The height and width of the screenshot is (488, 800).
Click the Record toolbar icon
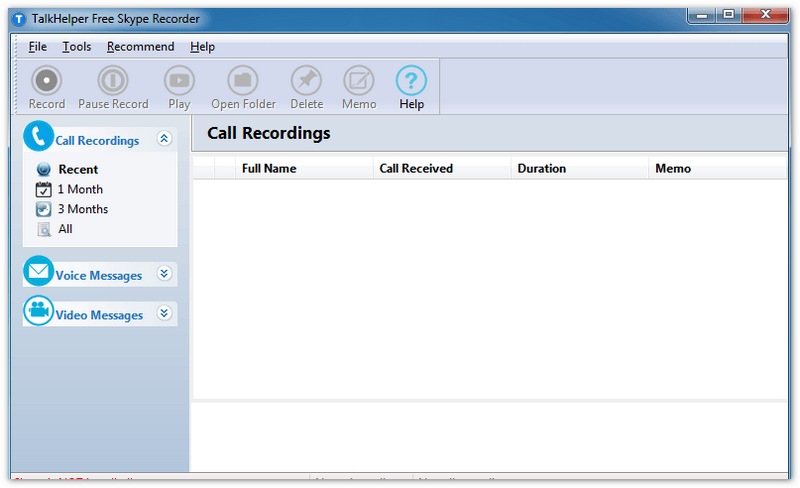point(46,80)
